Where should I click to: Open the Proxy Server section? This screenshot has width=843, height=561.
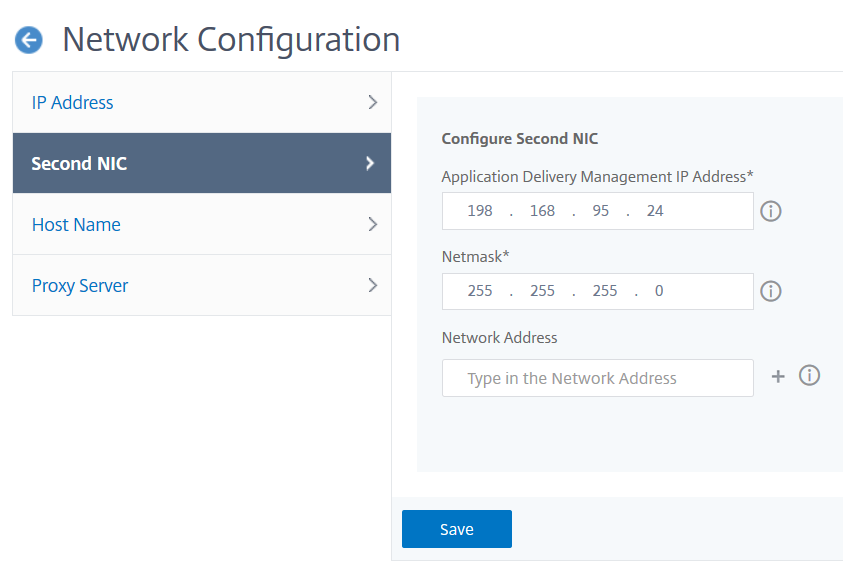pyautogui.click(x=202, y=285)
